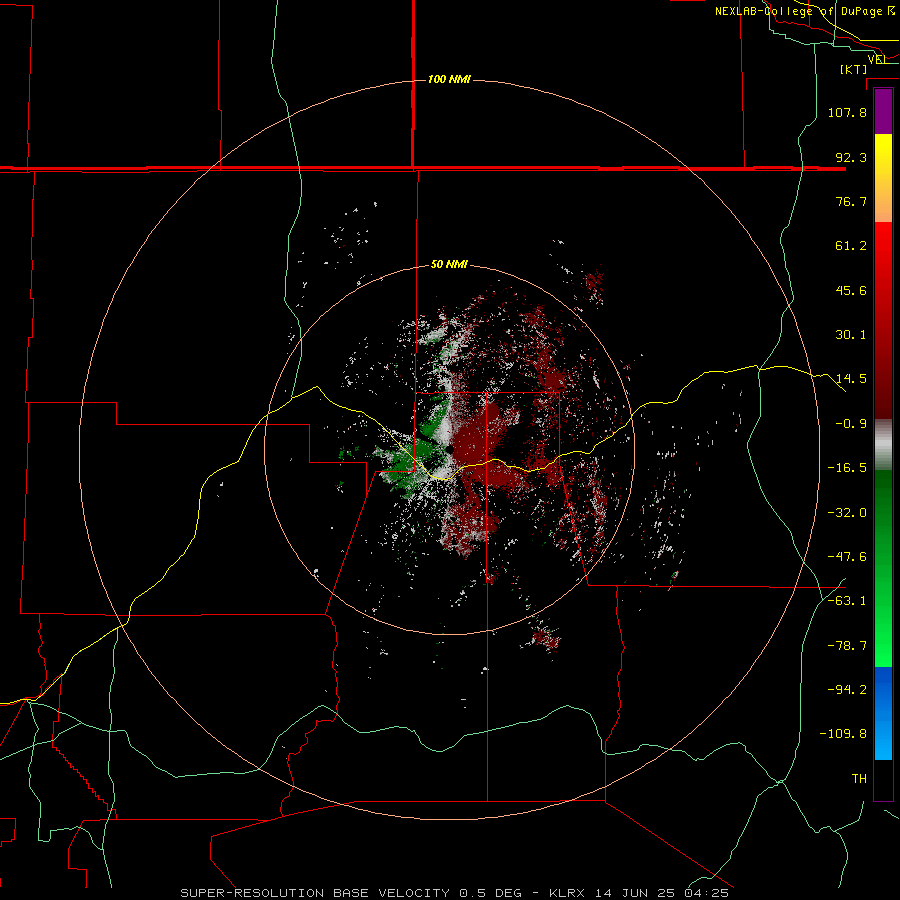Pick the red segment of the velocity scale
Image resolution: width=900 pixels, height=900 pixels.
point(883,320)
